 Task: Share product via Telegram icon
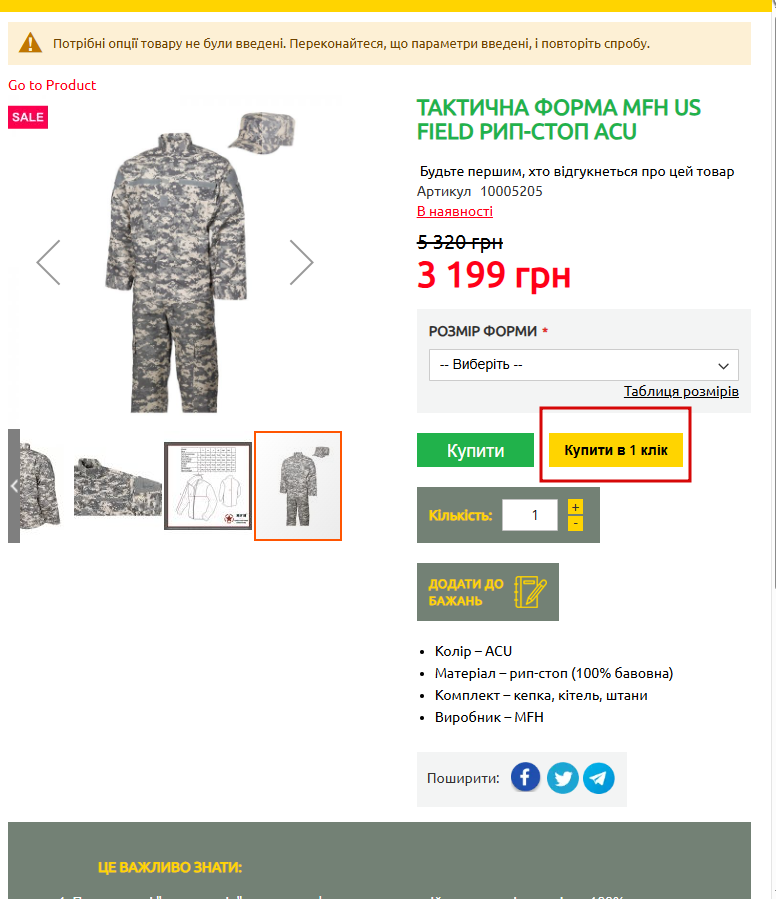599,778
